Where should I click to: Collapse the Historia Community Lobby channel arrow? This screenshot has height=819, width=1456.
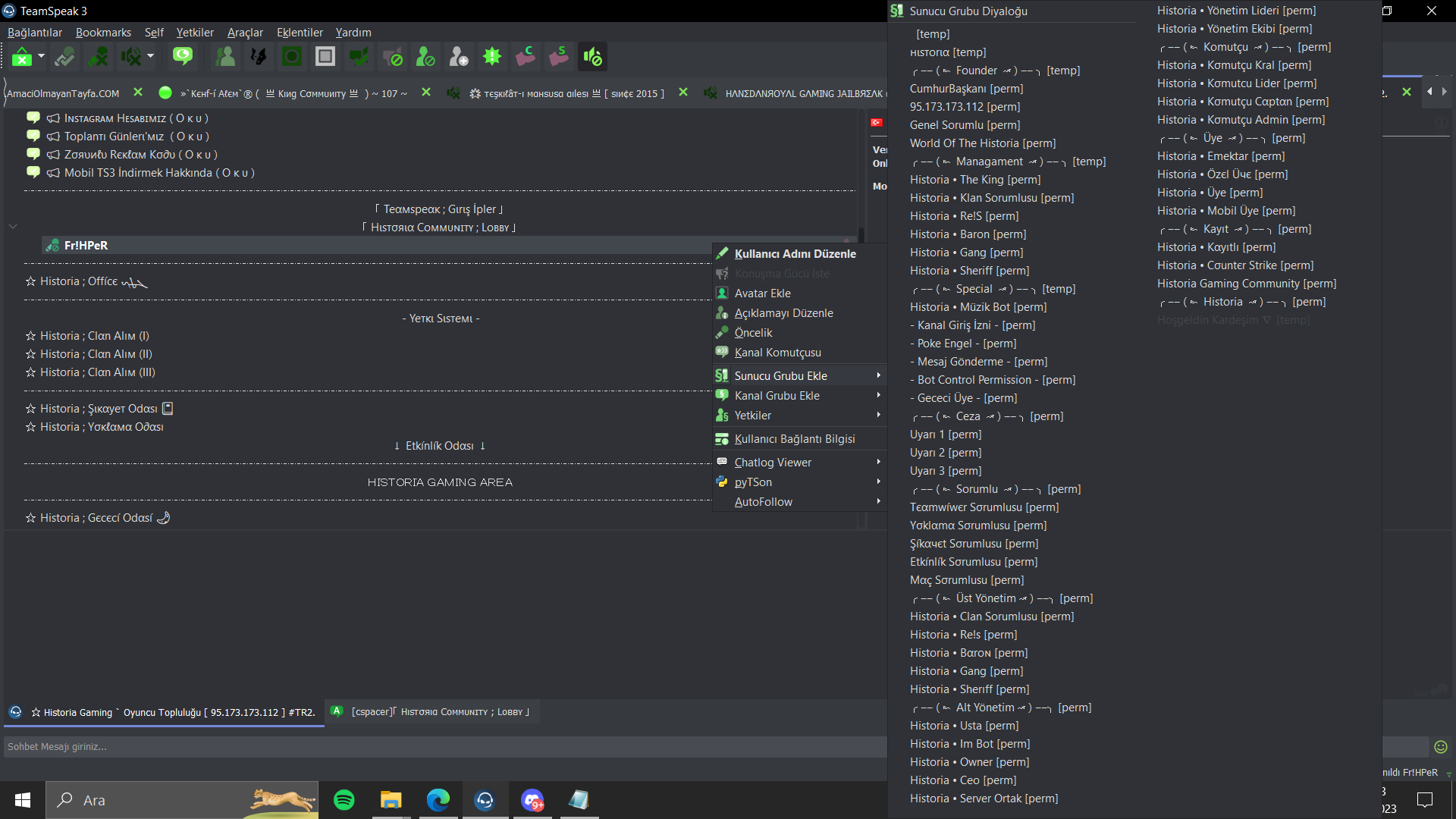coord(13,227)
